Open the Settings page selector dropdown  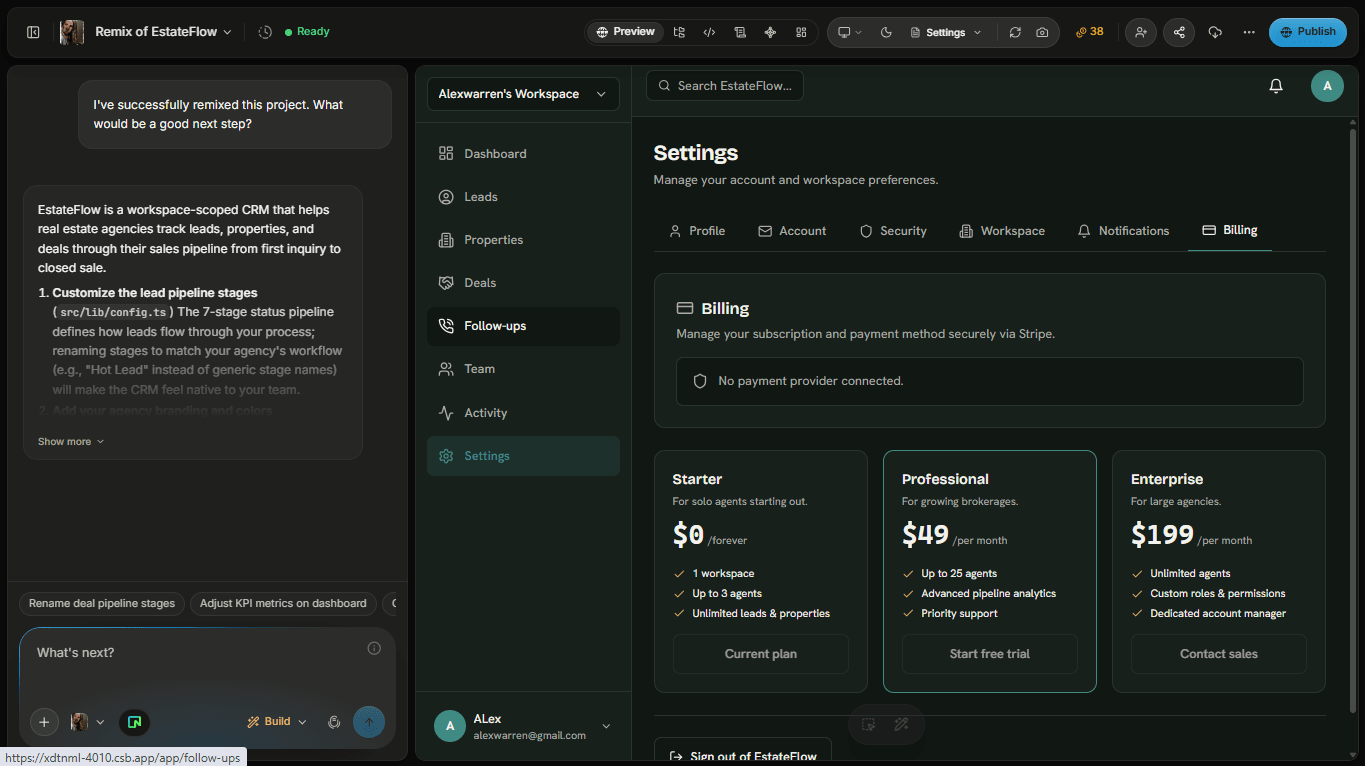click(946, 32)
